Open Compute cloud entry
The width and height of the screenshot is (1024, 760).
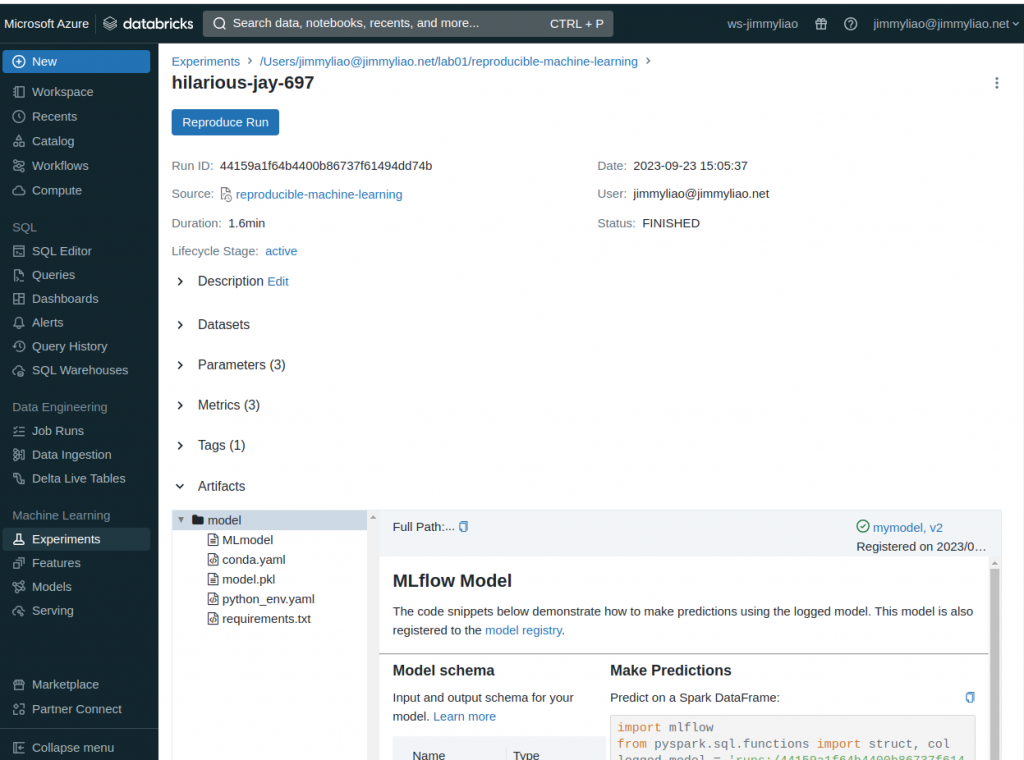point(56,191)
